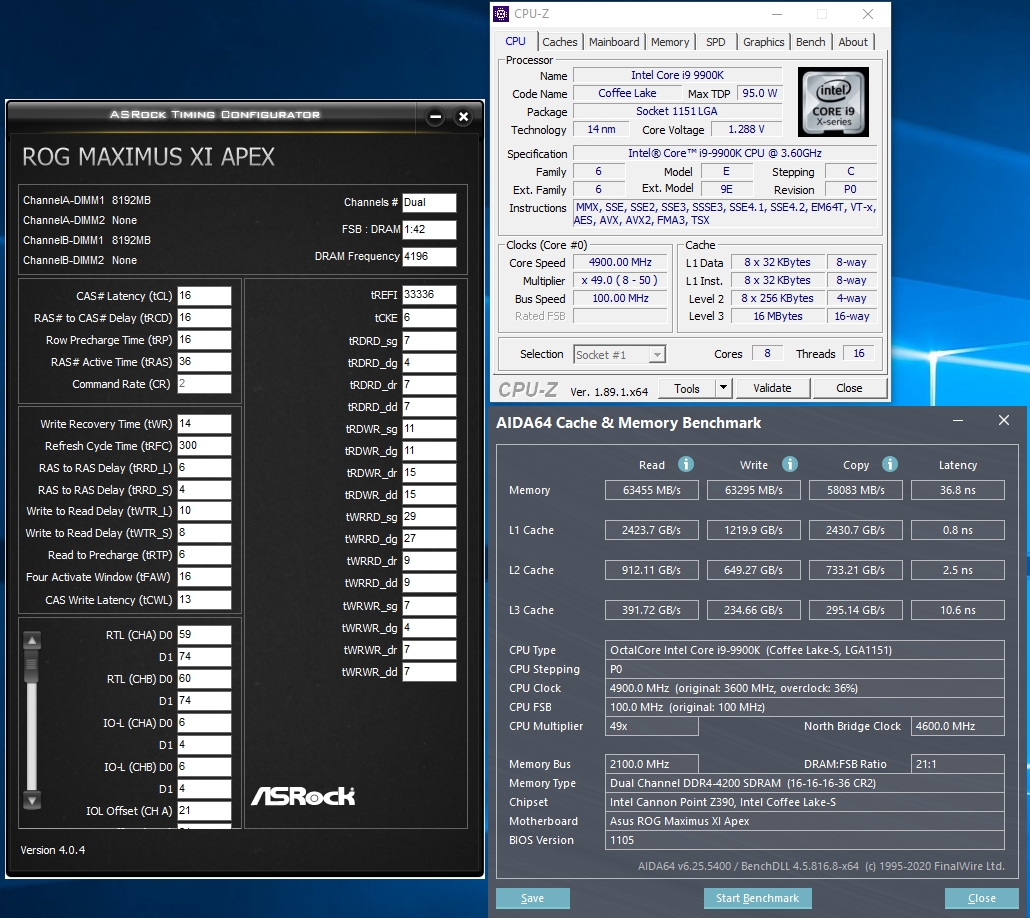1030x918 pixels.
Task: Switch to the Mainboard tab in CPU-Z
Action: tap(614, 42)
